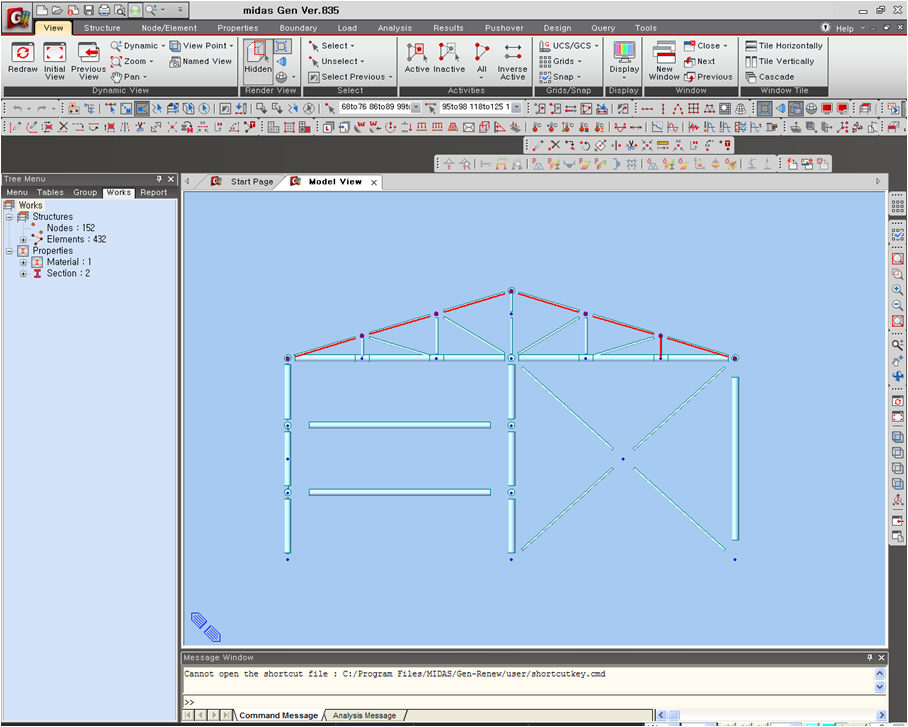908x727 pixels.
Task: Open the Tools ribbon tab
Action: (646, 28)
